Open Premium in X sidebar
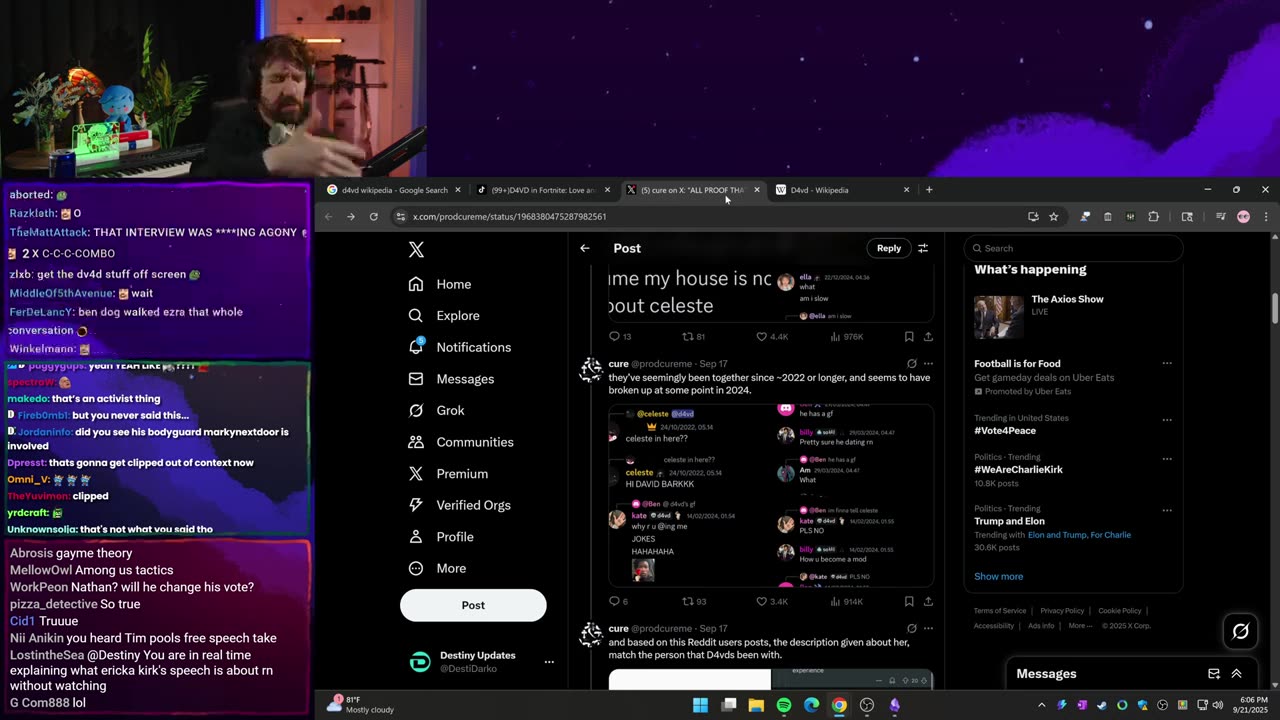 [x=448, y=474]
